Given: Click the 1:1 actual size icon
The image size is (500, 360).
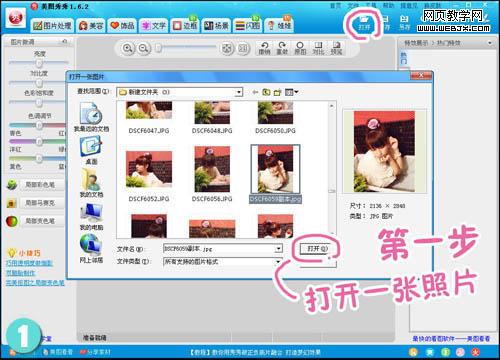Looking at the screenshot, I should tap(243, 49).
